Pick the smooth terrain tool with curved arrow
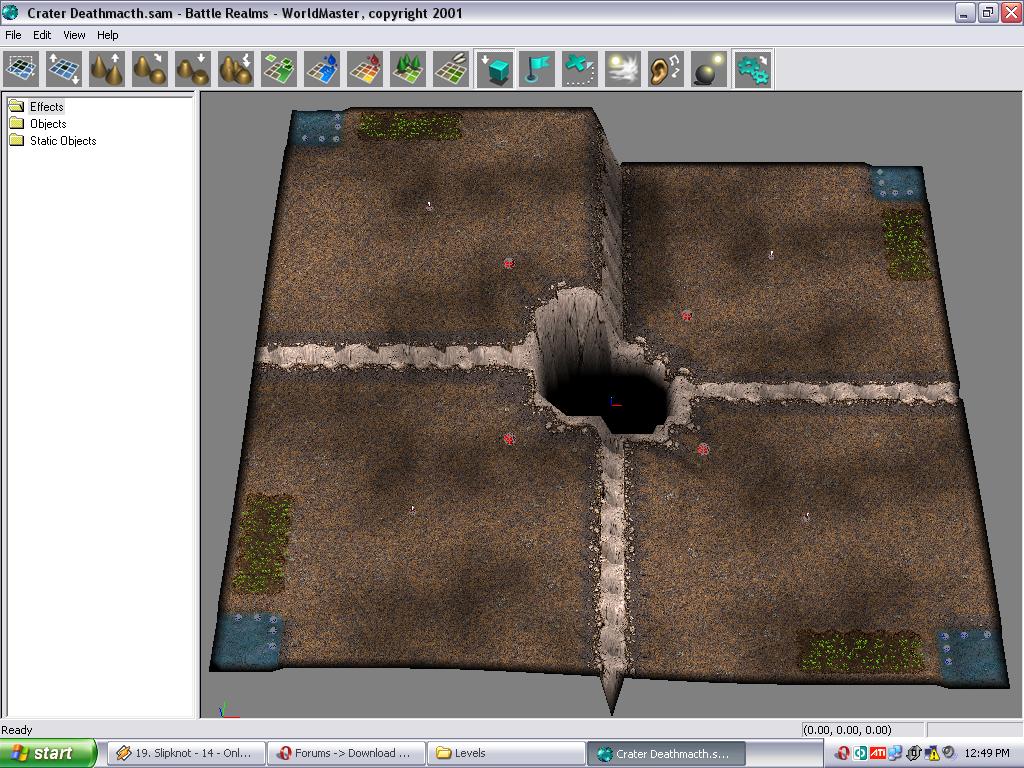Viewport: 1024px width, 768px height. point(150,69)
